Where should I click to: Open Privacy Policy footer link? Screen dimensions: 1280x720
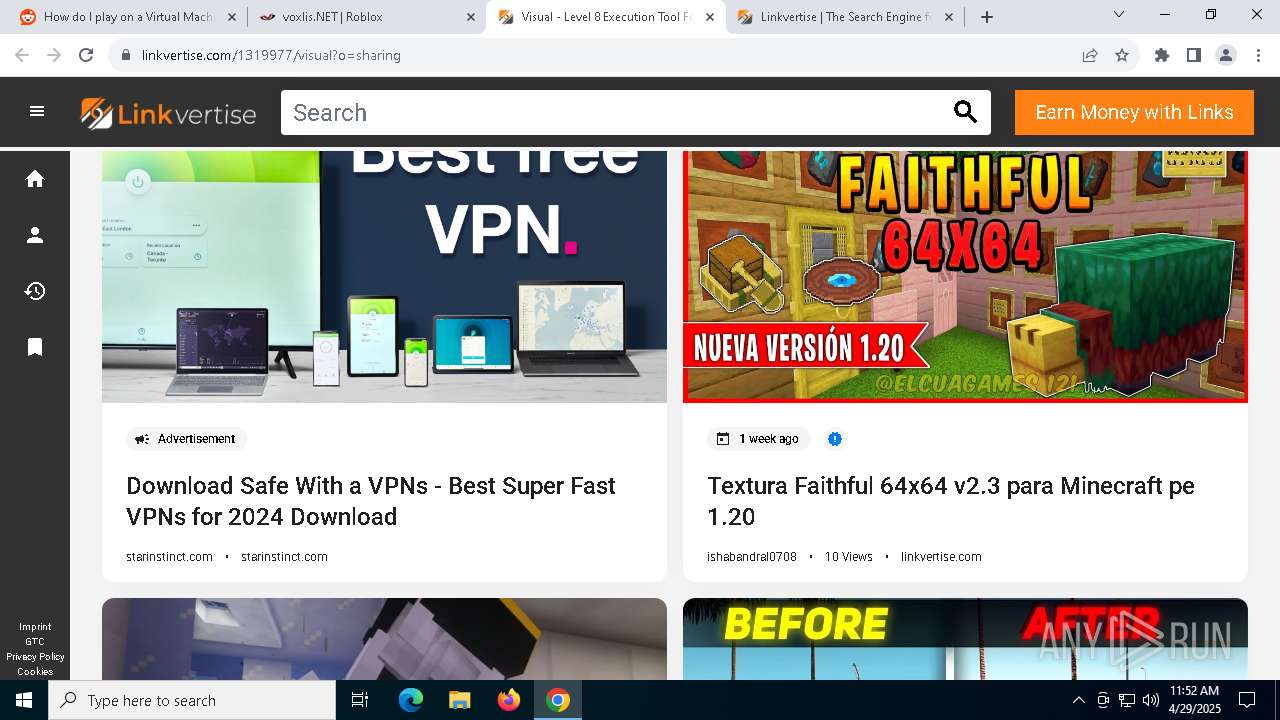point(35,657)
